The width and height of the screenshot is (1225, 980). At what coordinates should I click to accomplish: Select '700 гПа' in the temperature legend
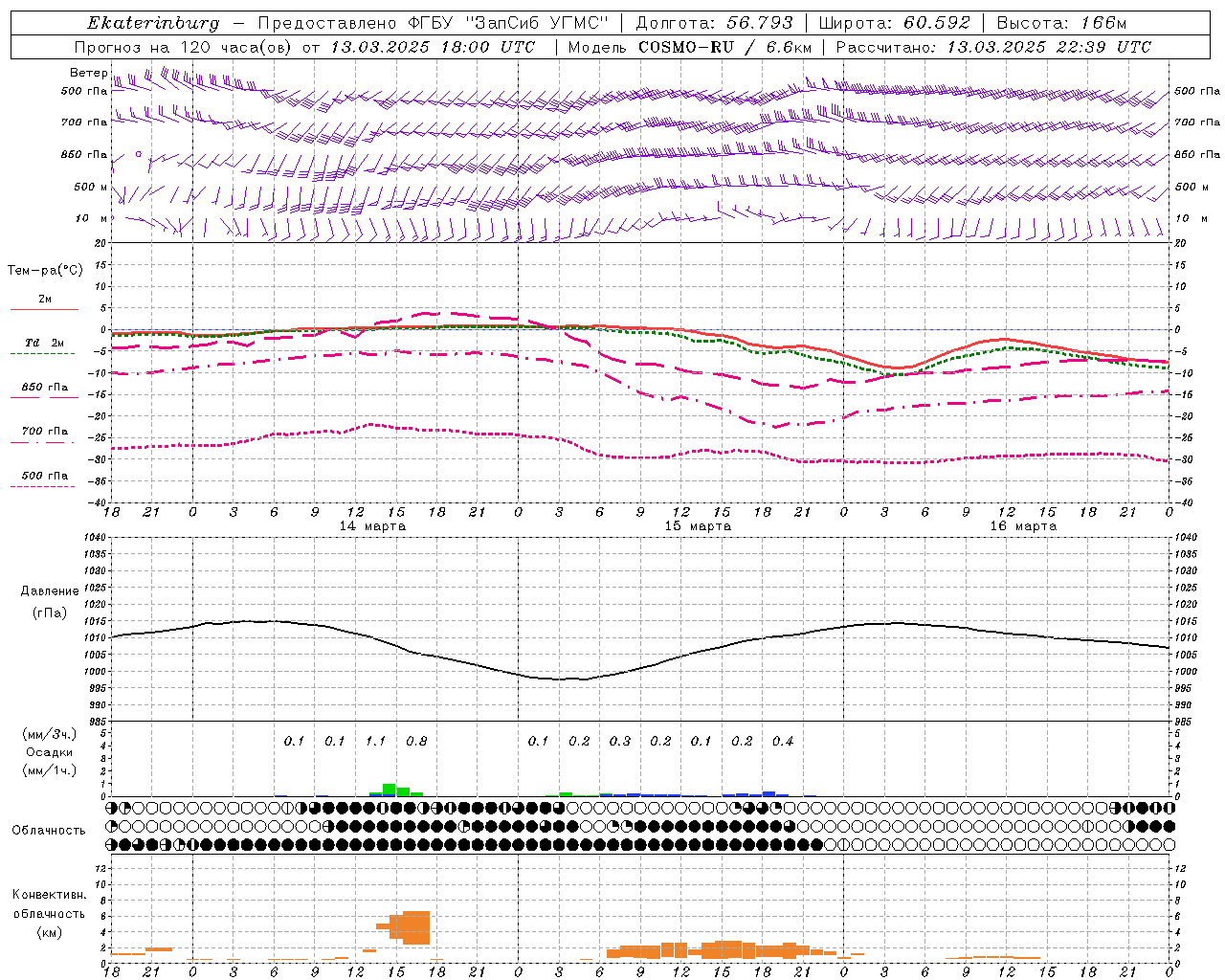tap(45, 432)
